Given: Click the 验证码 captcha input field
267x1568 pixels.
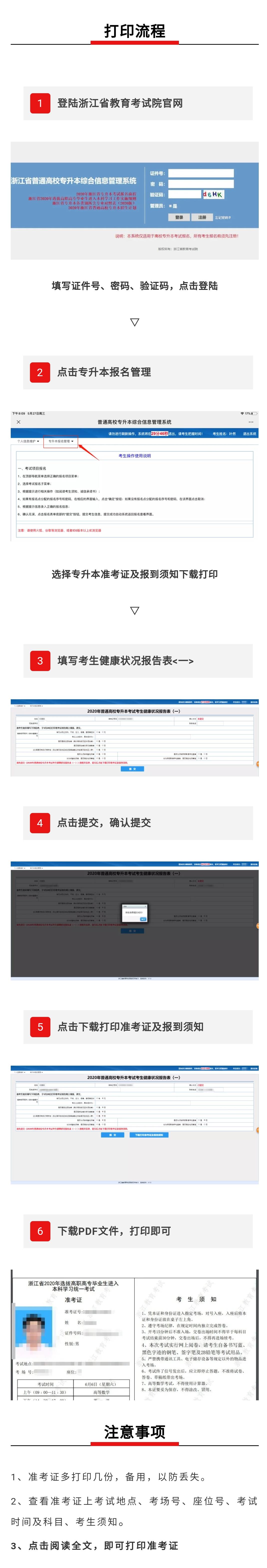Looking at the screenshot, I should coord(184,194).
